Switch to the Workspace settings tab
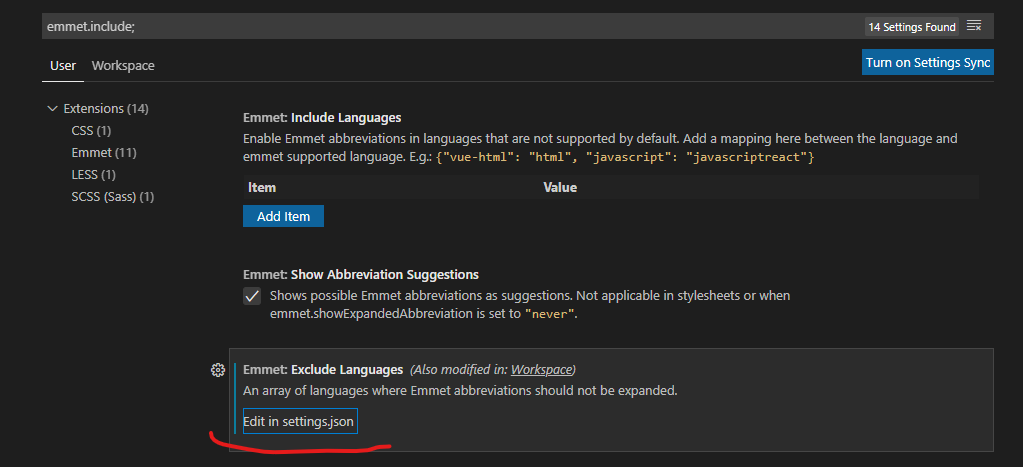This screenshot has width=1023, height=467. (123, 65)
